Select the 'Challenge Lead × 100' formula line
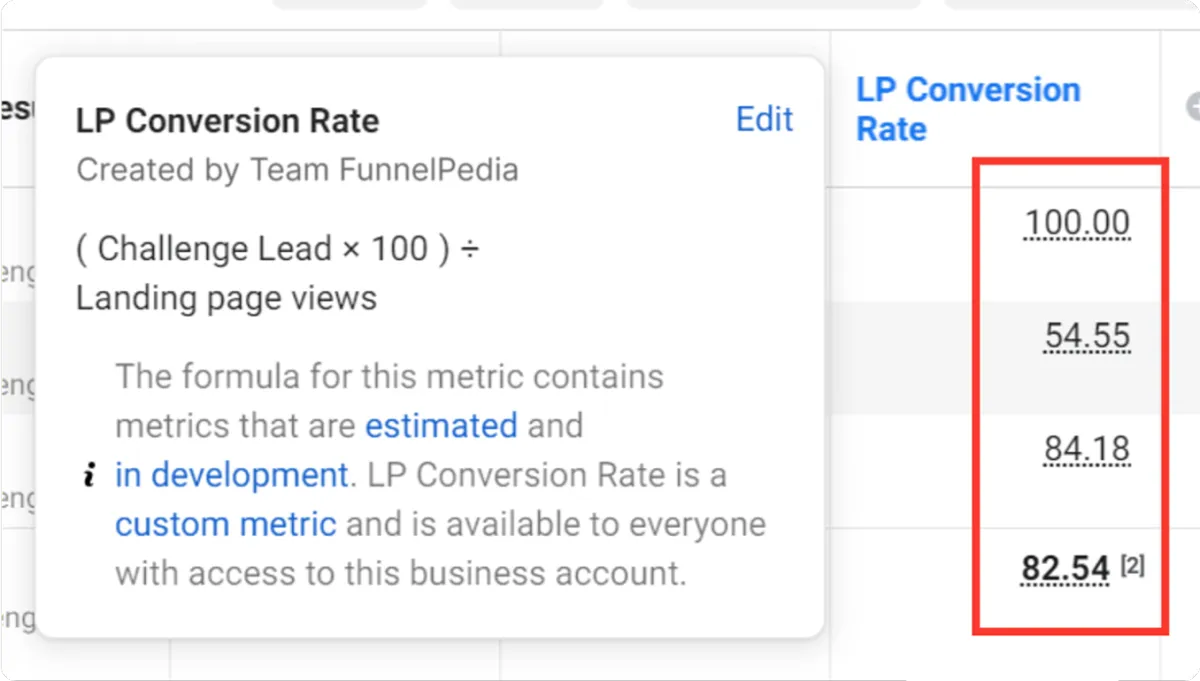1200x681 pixels. [x=277, y=248]
